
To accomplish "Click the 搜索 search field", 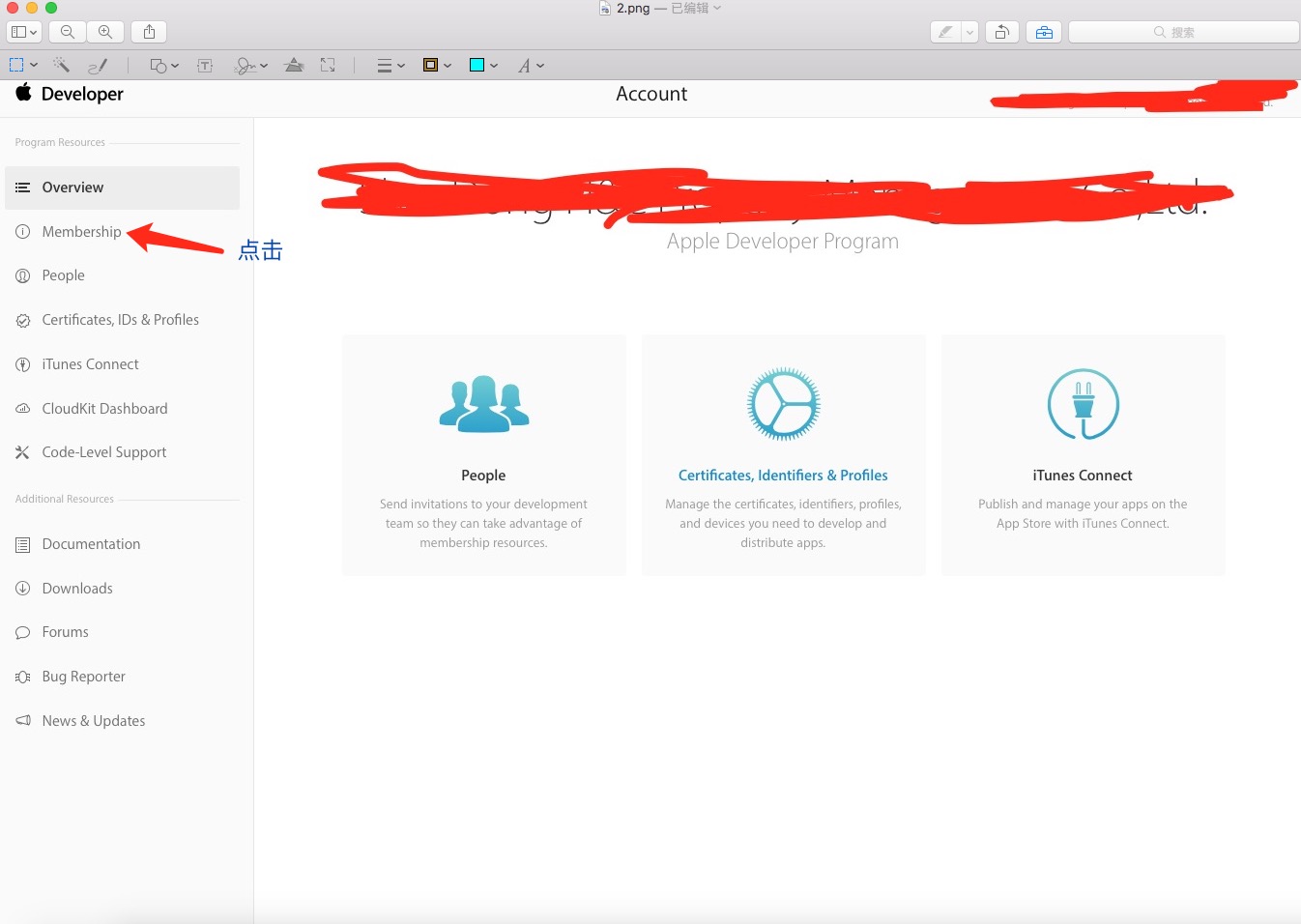I will tap(1183, 32).
